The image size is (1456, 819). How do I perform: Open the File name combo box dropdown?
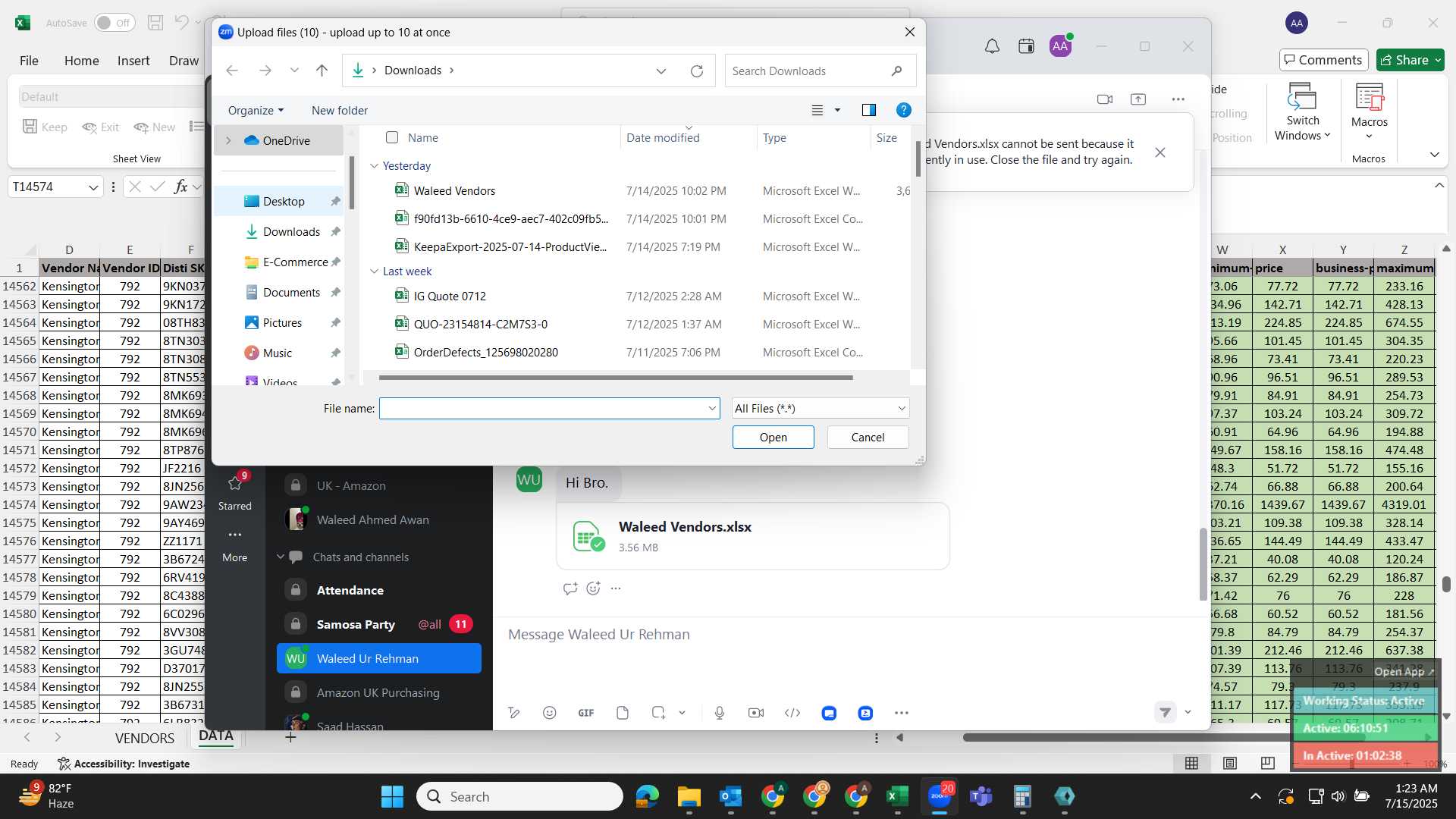click(x=712, y=408)
